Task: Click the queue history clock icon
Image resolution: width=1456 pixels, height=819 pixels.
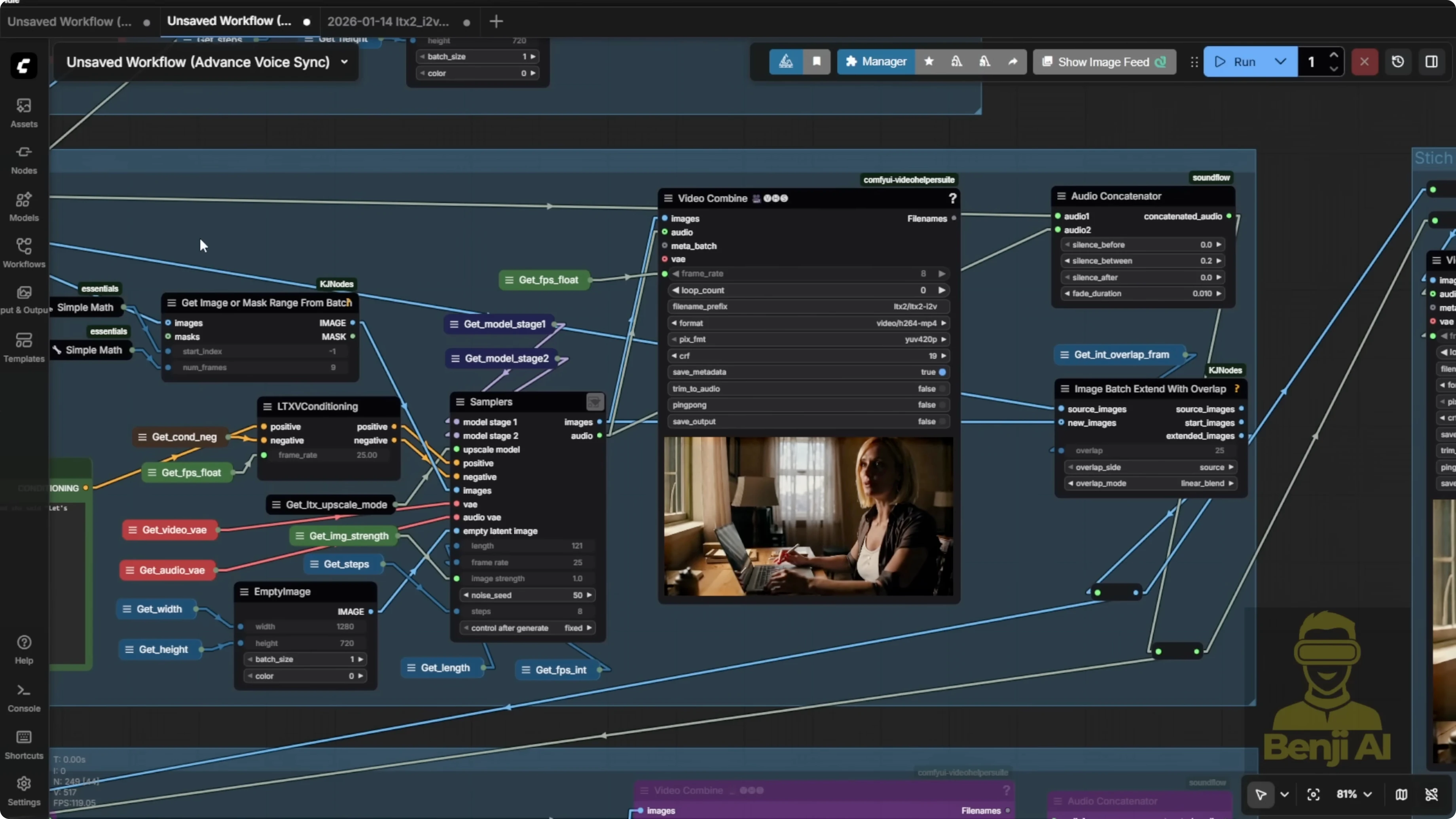Action: click(1397, 62)
